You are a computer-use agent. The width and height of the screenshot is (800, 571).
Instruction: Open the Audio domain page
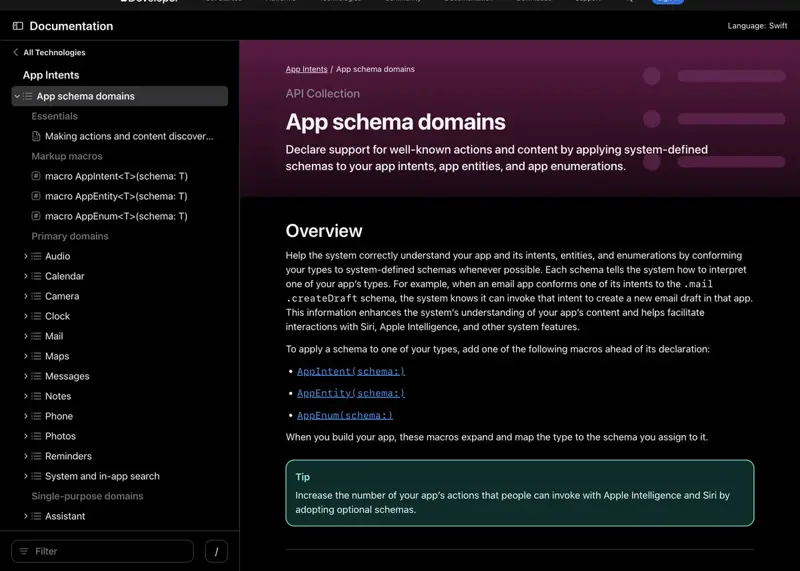[x=57, y=256]
